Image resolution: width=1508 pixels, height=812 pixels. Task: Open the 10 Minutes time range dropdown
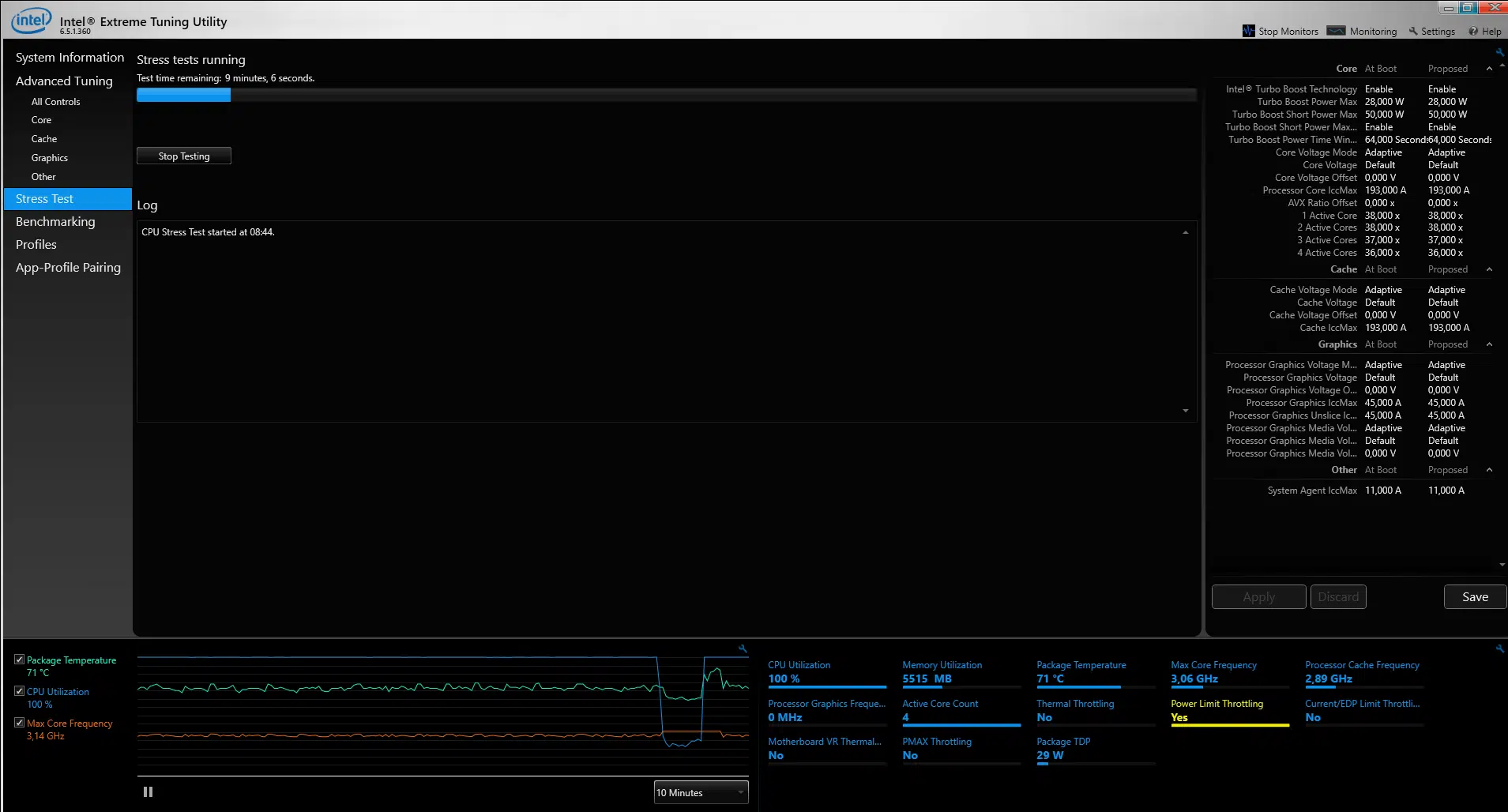701,792
